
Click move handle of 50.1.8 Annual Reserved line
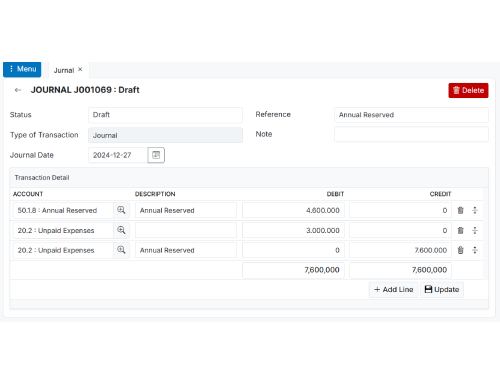(475, 210)
